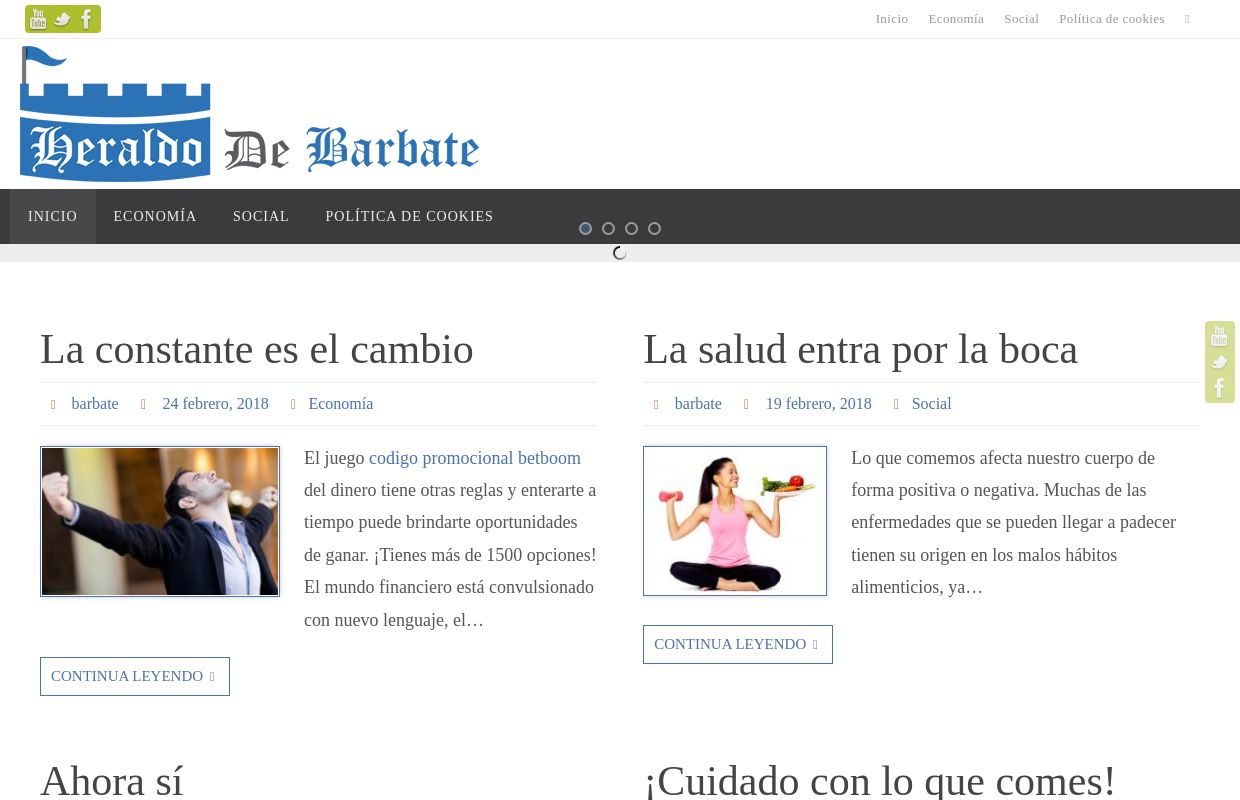Image resolution: width=1240 pixels, height=800 pixels.
Task: Click the floating YouTube icon on the right edge
Action: coord(1219,336)
